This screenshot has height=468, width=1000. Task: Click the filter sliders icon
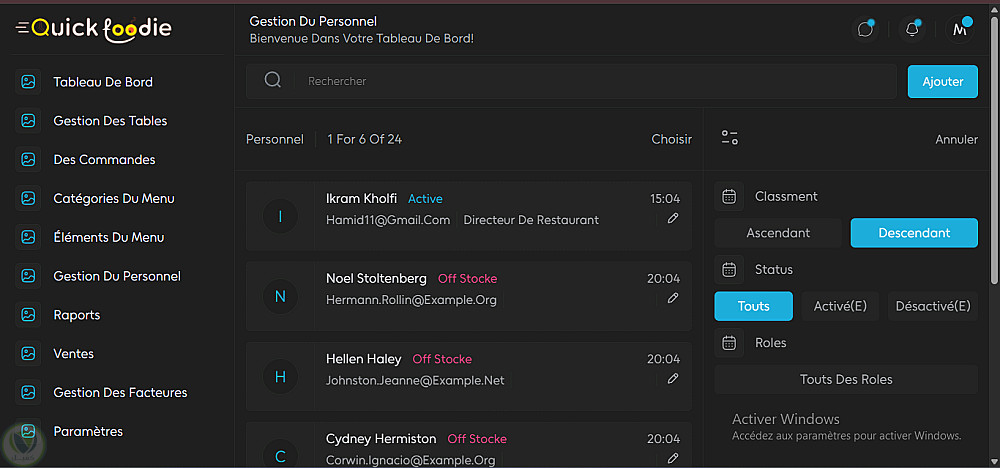tap(730, 138)
